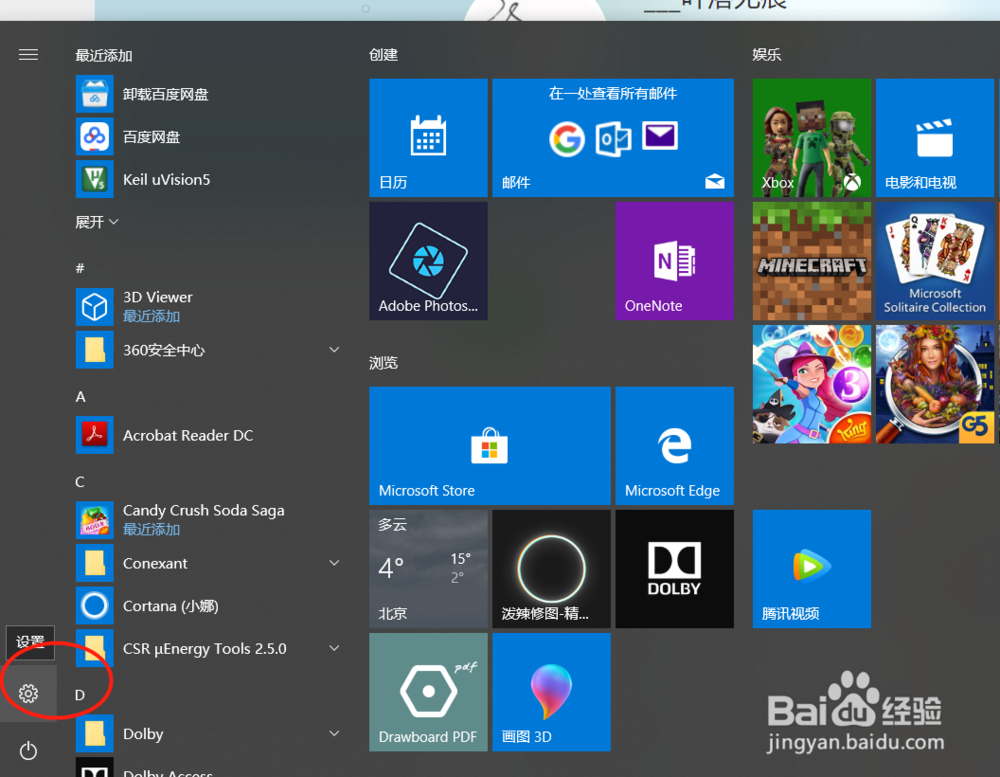Click the C letter index header
Screen dimensions: 1000x777
(x=80, y=482)
